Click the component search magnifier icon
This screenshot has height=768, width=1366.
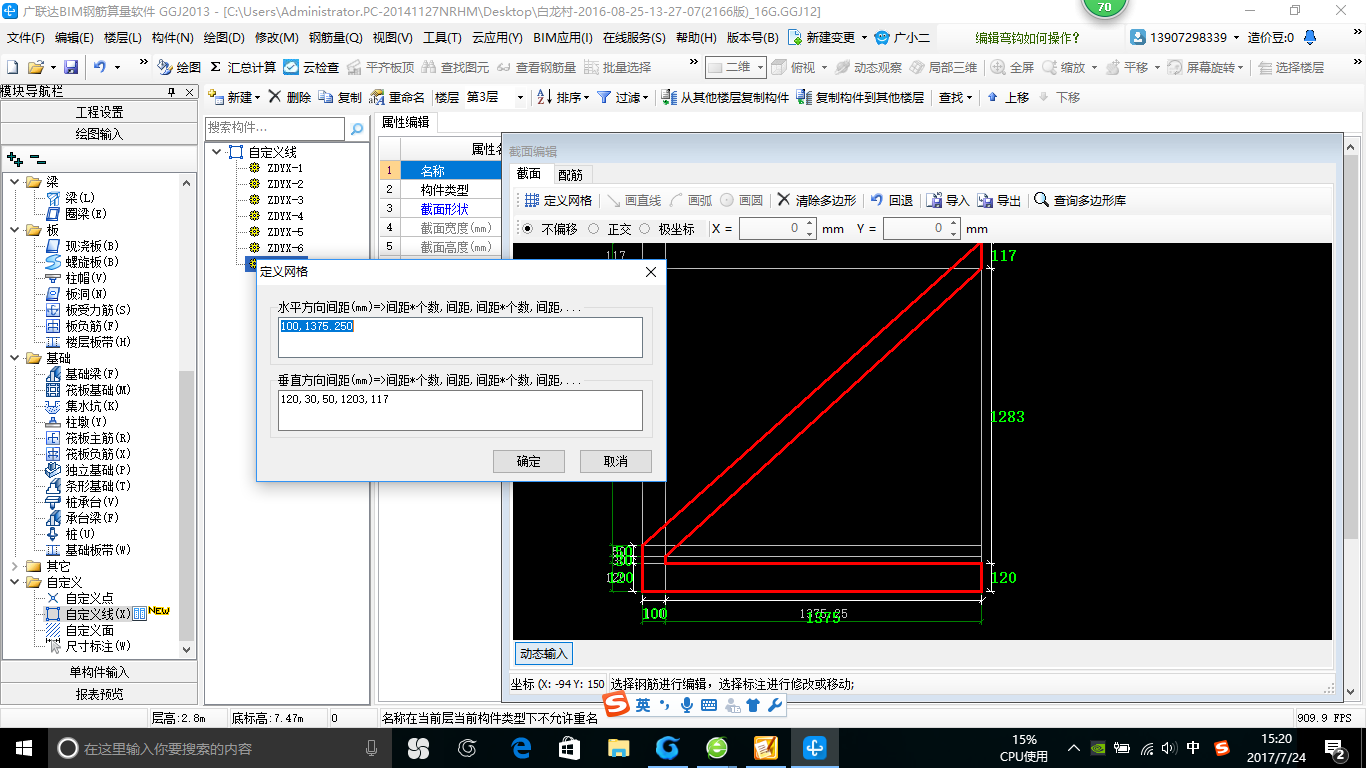click(x=357, y=129)
